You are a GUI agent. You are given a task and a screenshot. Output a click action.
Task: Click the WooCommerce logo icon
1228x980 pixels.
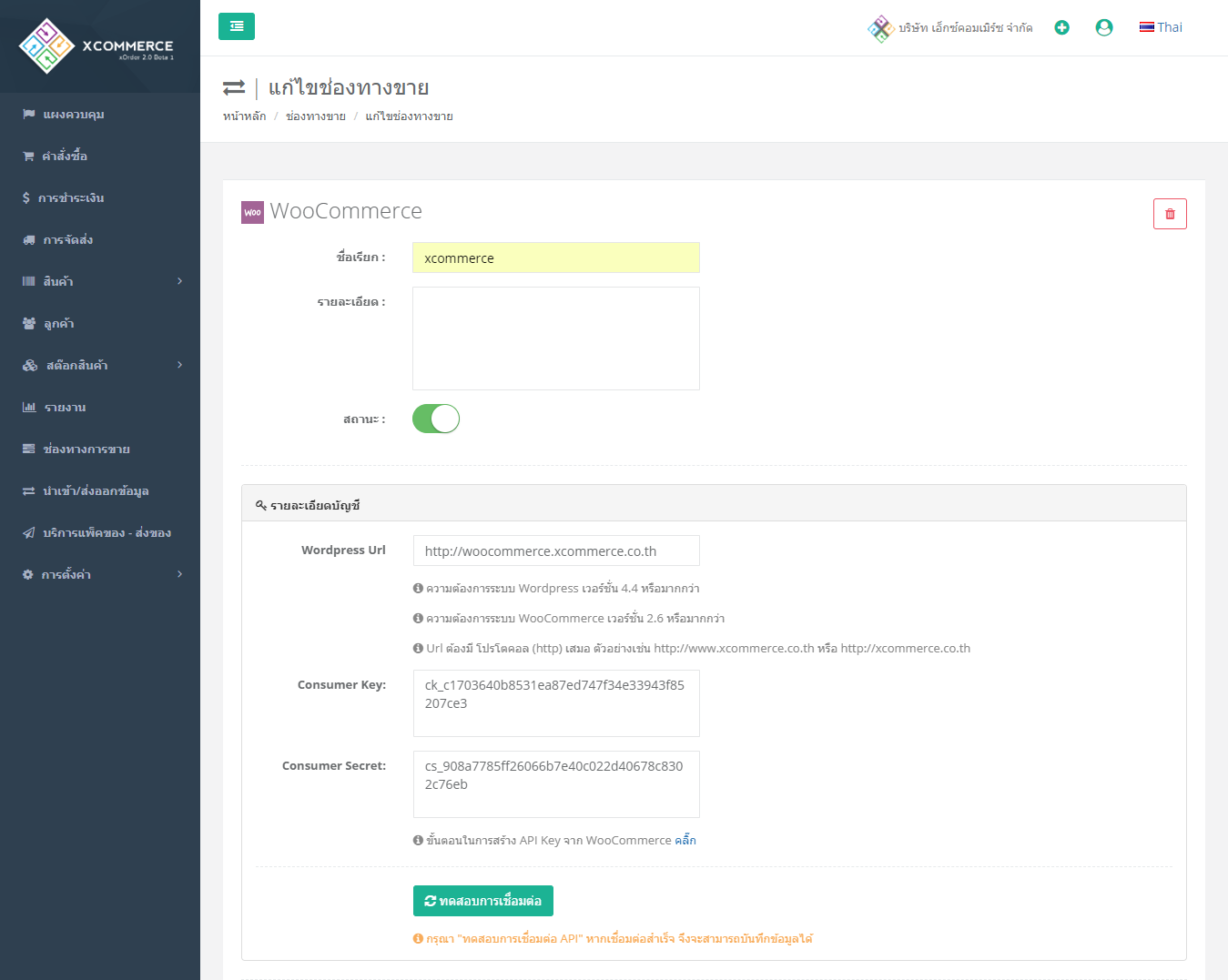[x=252, y=212]
